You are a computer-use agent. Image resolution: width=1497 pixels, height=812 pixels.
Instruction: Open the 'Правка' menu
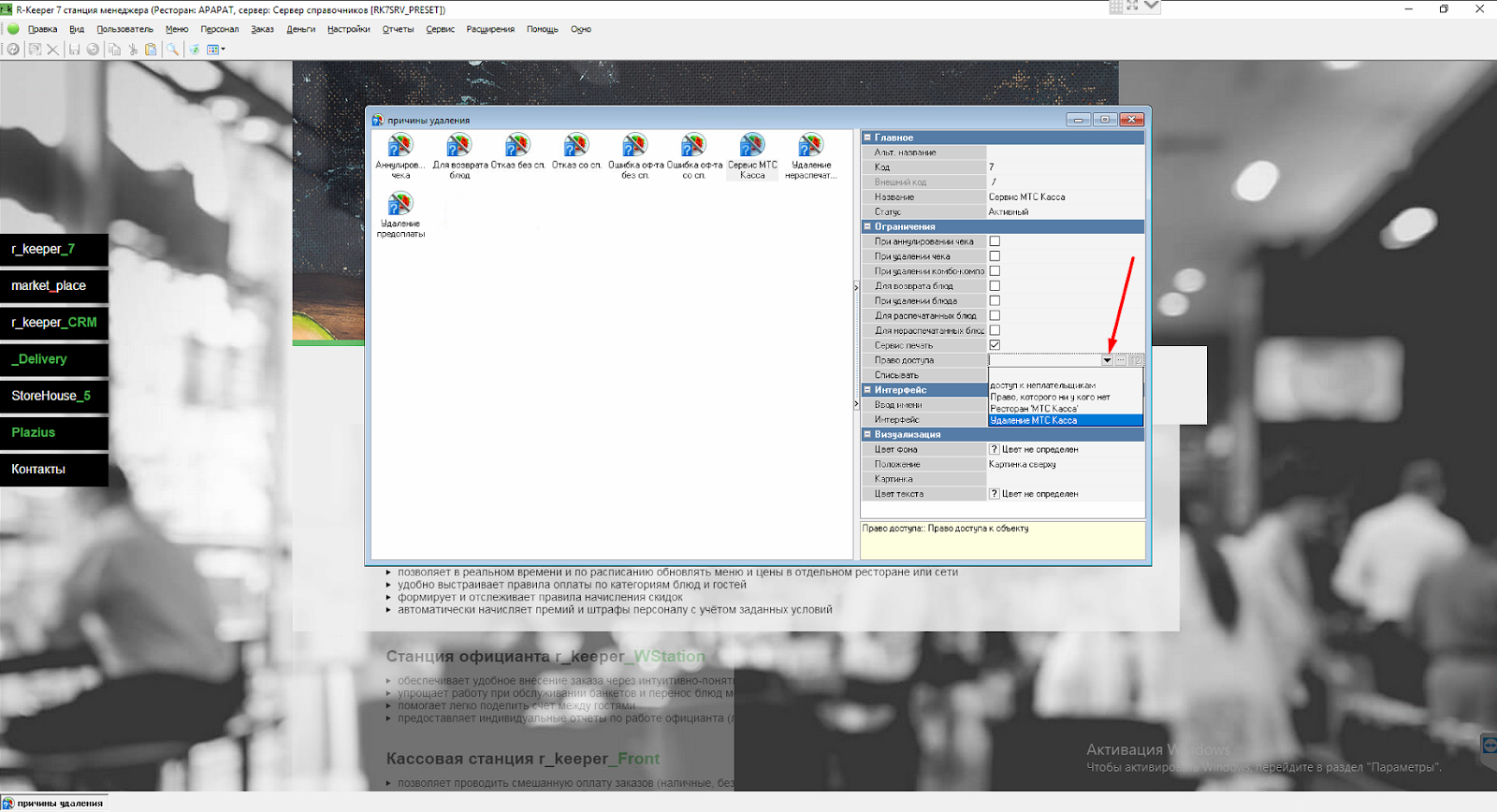[x=43, y=29]
